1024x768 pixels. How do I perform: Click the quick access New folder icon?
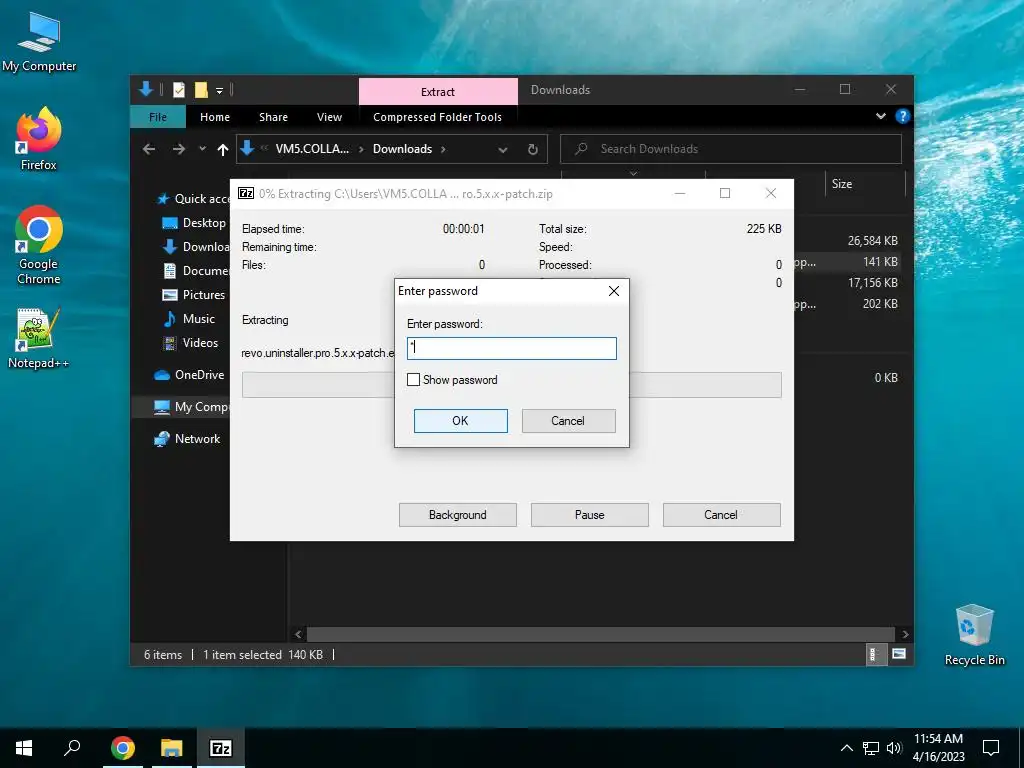(201, 90)
